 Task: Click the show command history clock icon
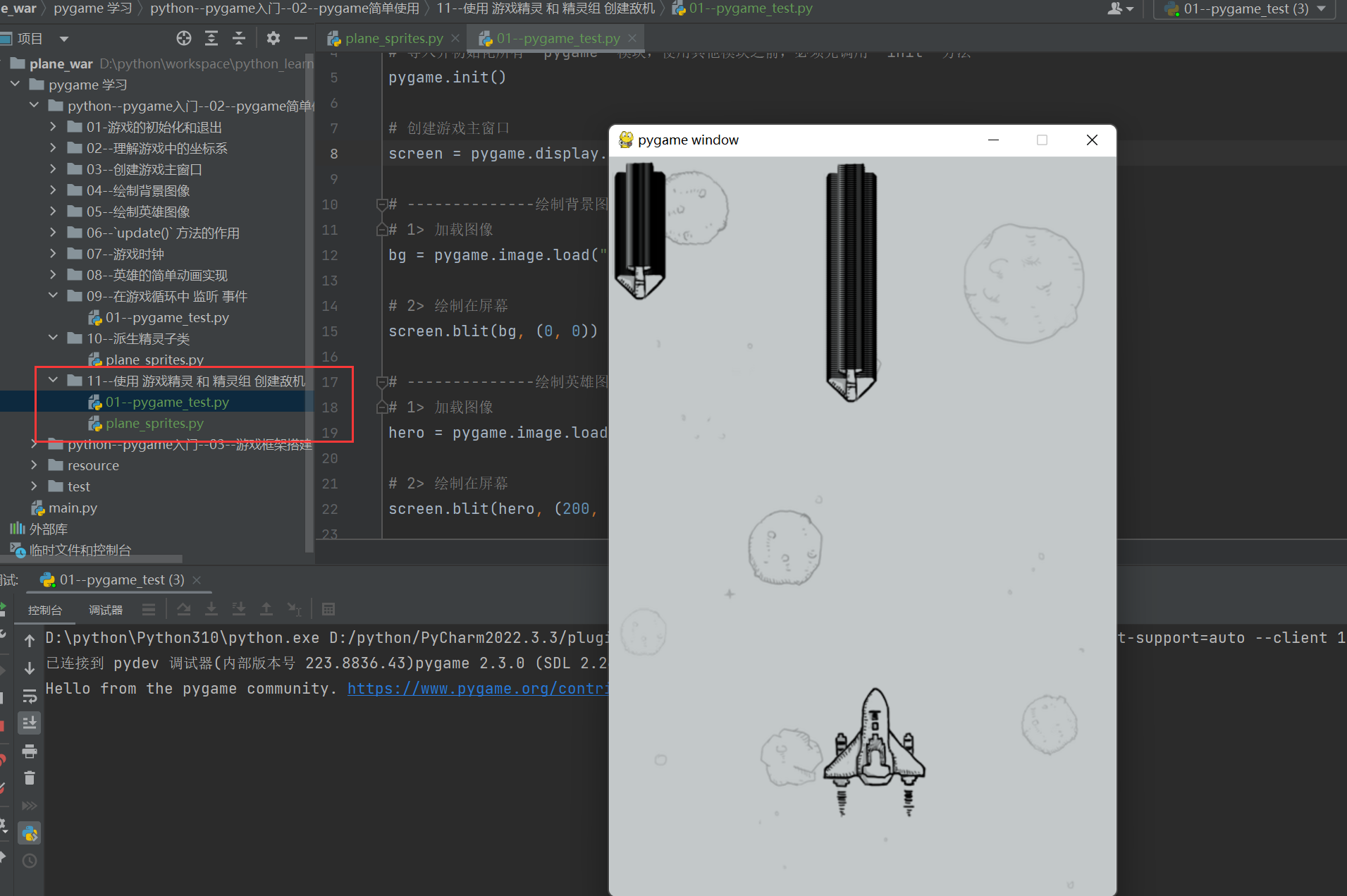30,861
